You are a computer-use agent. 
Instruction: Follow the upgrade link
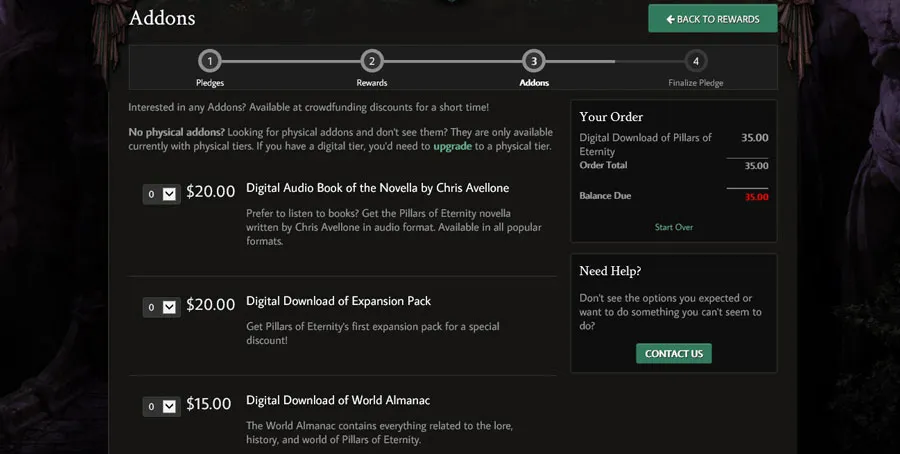pyautogui.click(x=452, y=146)
